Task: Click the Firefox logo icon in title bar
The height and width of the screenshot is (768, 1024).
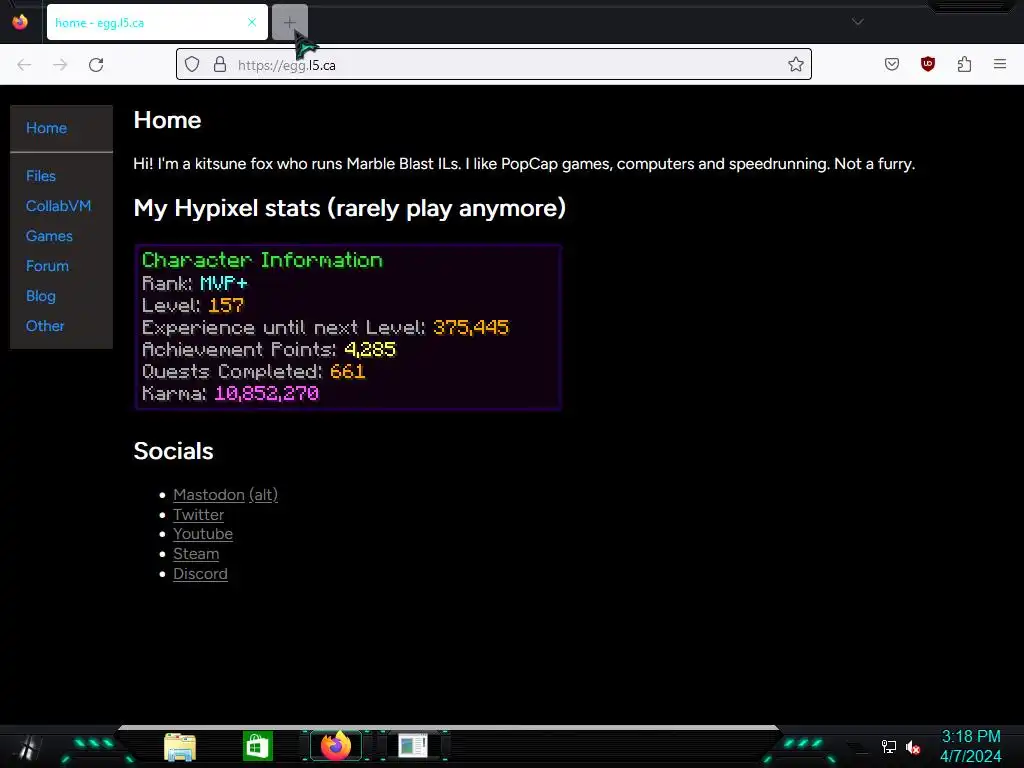Action: click(x=20, y=22)
